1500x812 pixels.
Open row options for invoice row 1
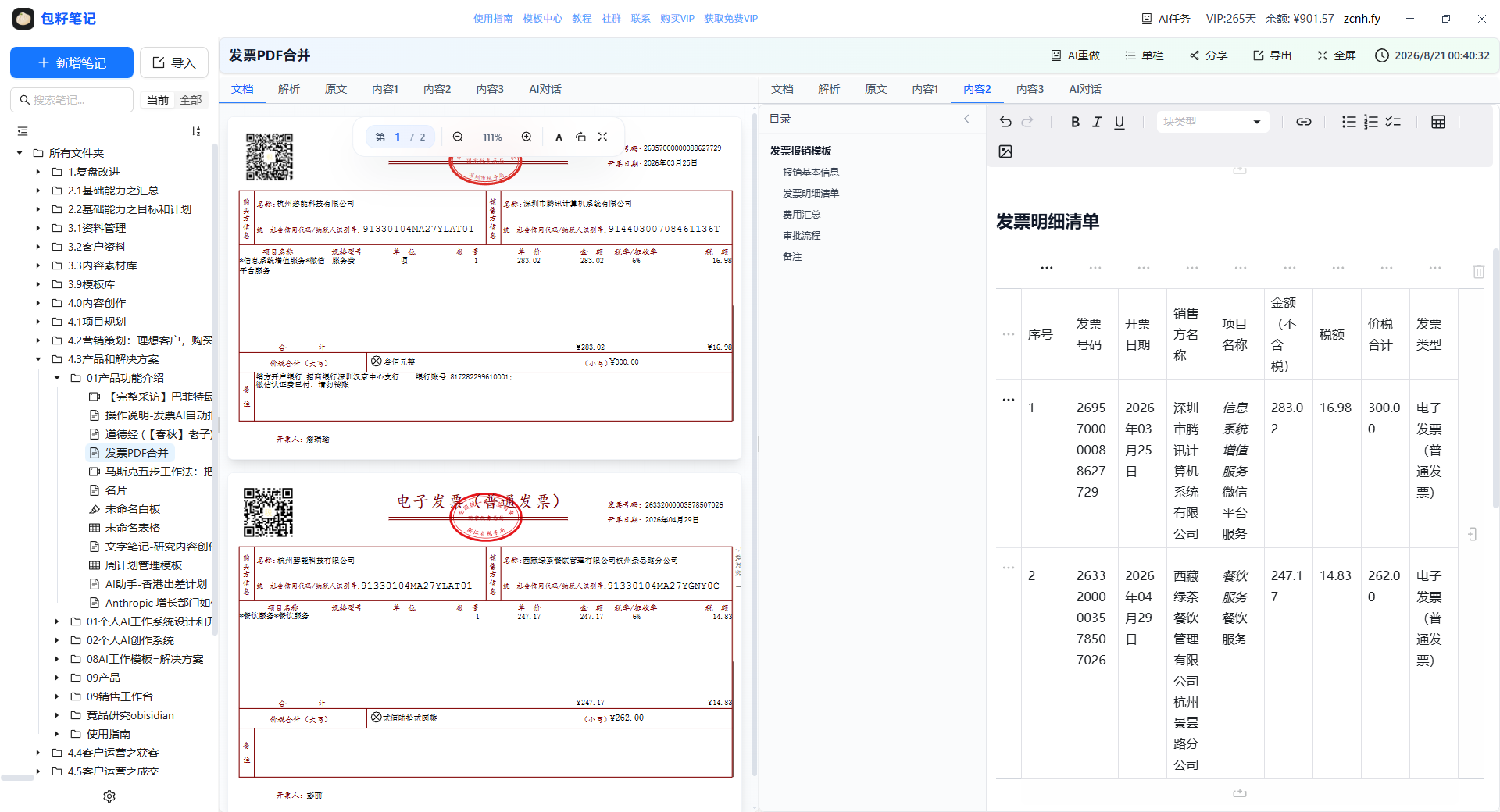pyautogui.click(x=1009, y=400)
